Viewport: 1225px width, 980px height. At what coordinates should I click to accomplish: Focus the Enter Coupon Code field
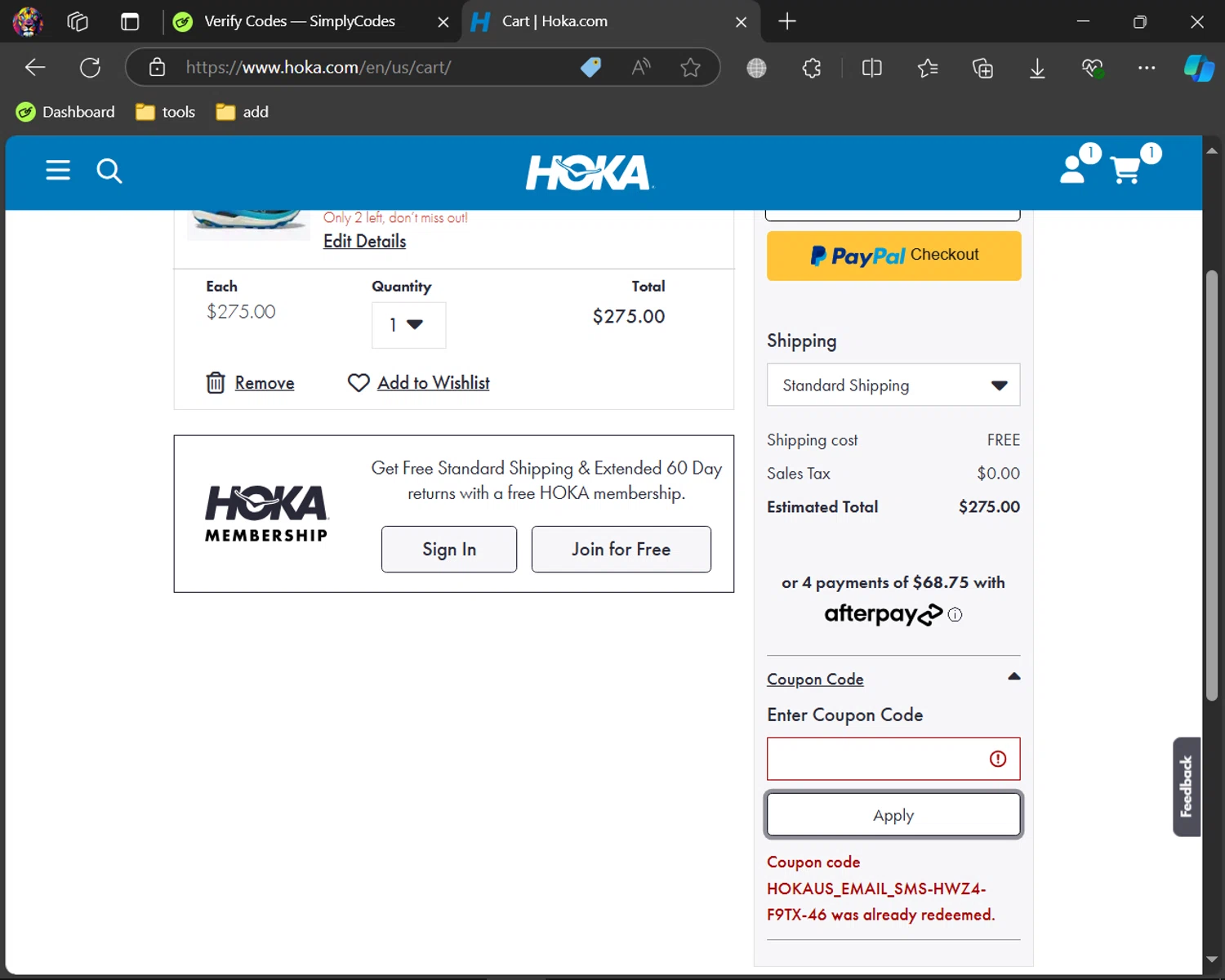(x=893, y=759)
